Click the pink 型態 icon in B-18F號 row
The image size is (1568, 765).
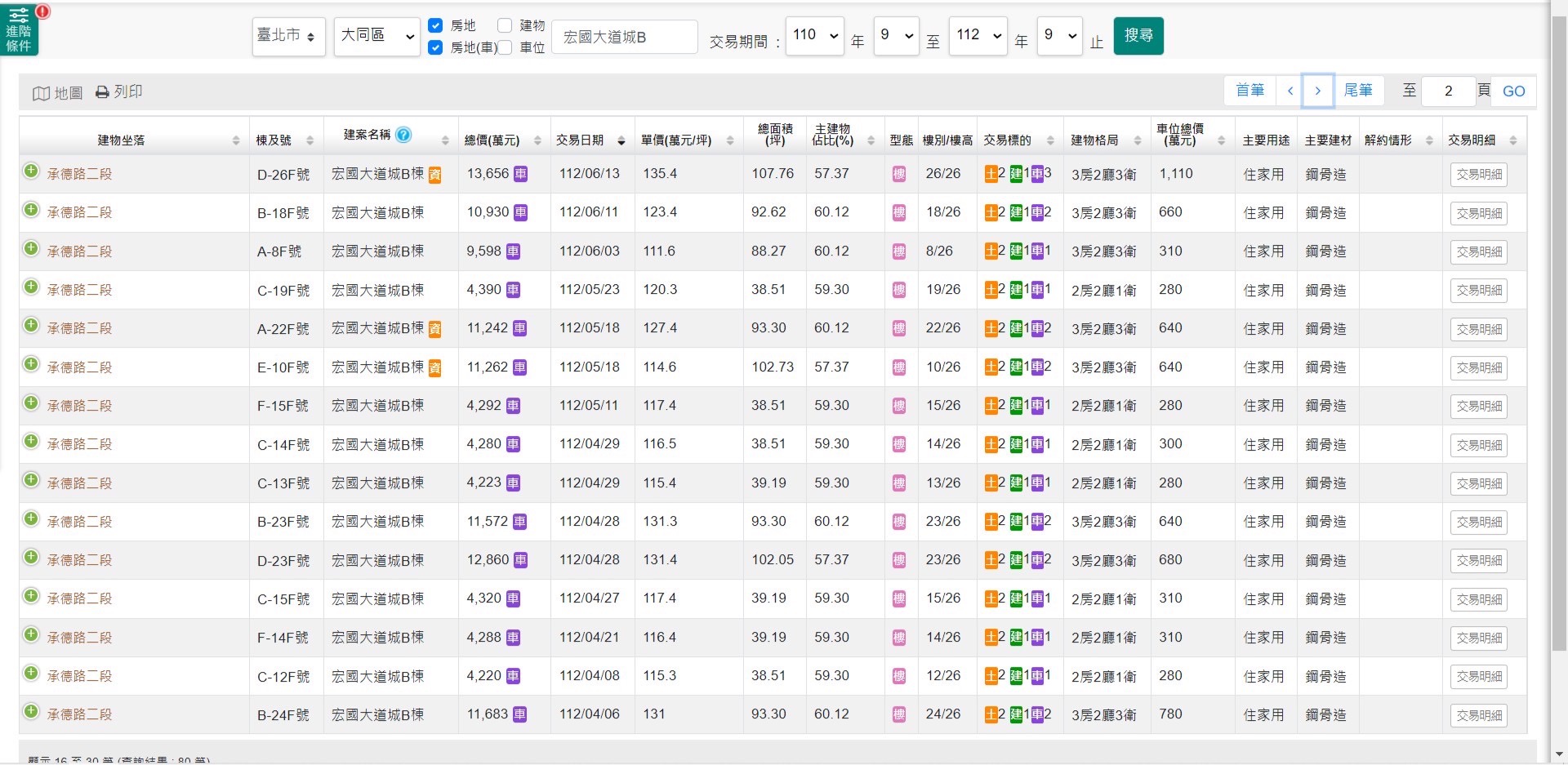[898, 213]
